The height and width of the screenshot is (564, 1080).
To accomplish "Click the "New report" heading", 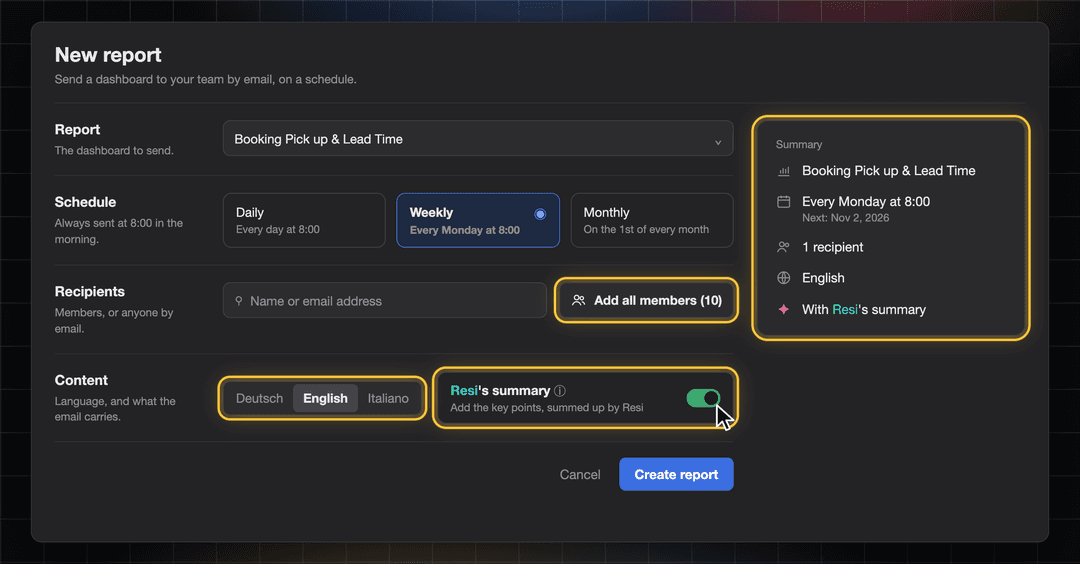I will [x=108, y=55].
